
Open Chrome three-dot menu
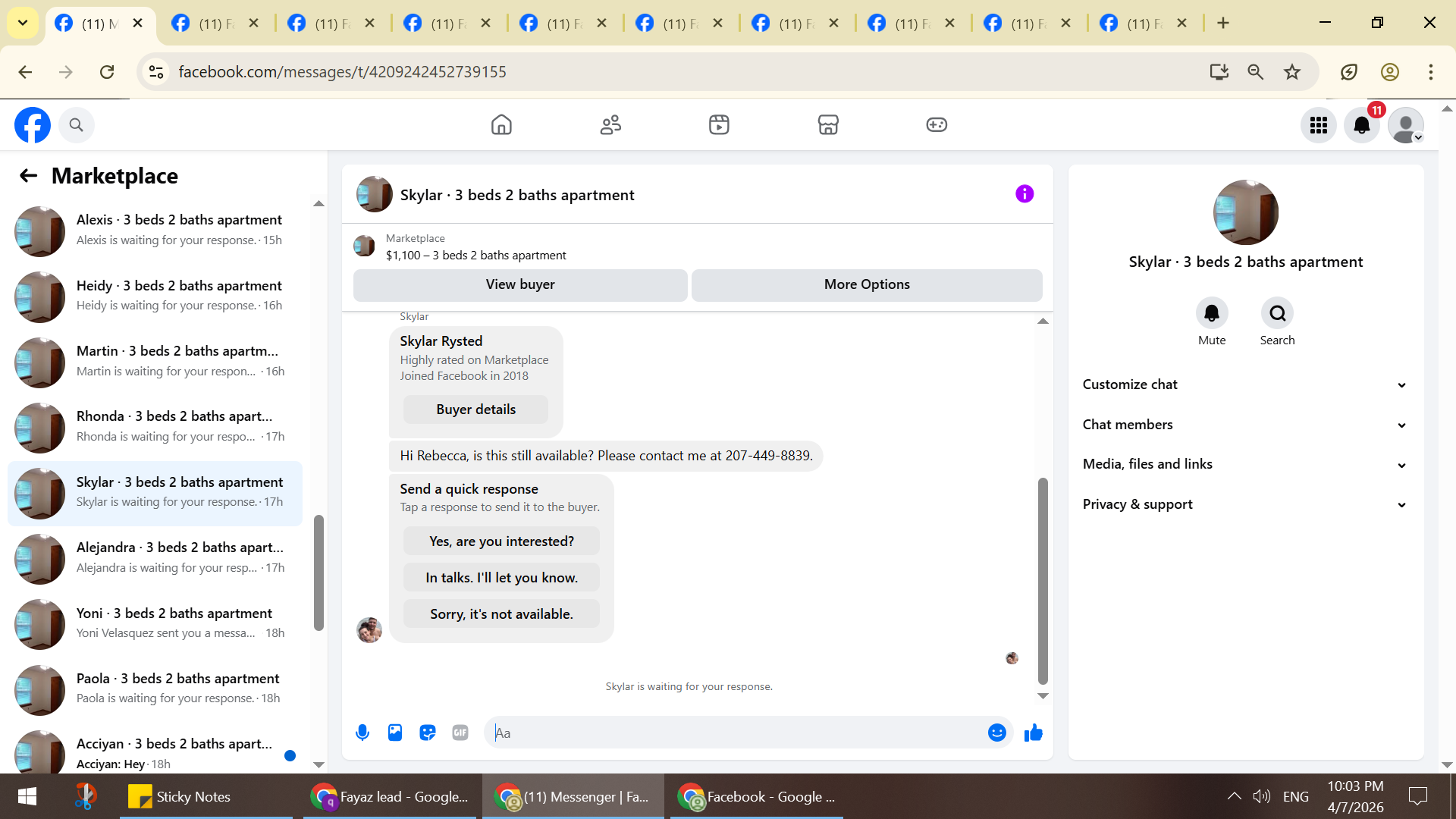click(1431, 72)
